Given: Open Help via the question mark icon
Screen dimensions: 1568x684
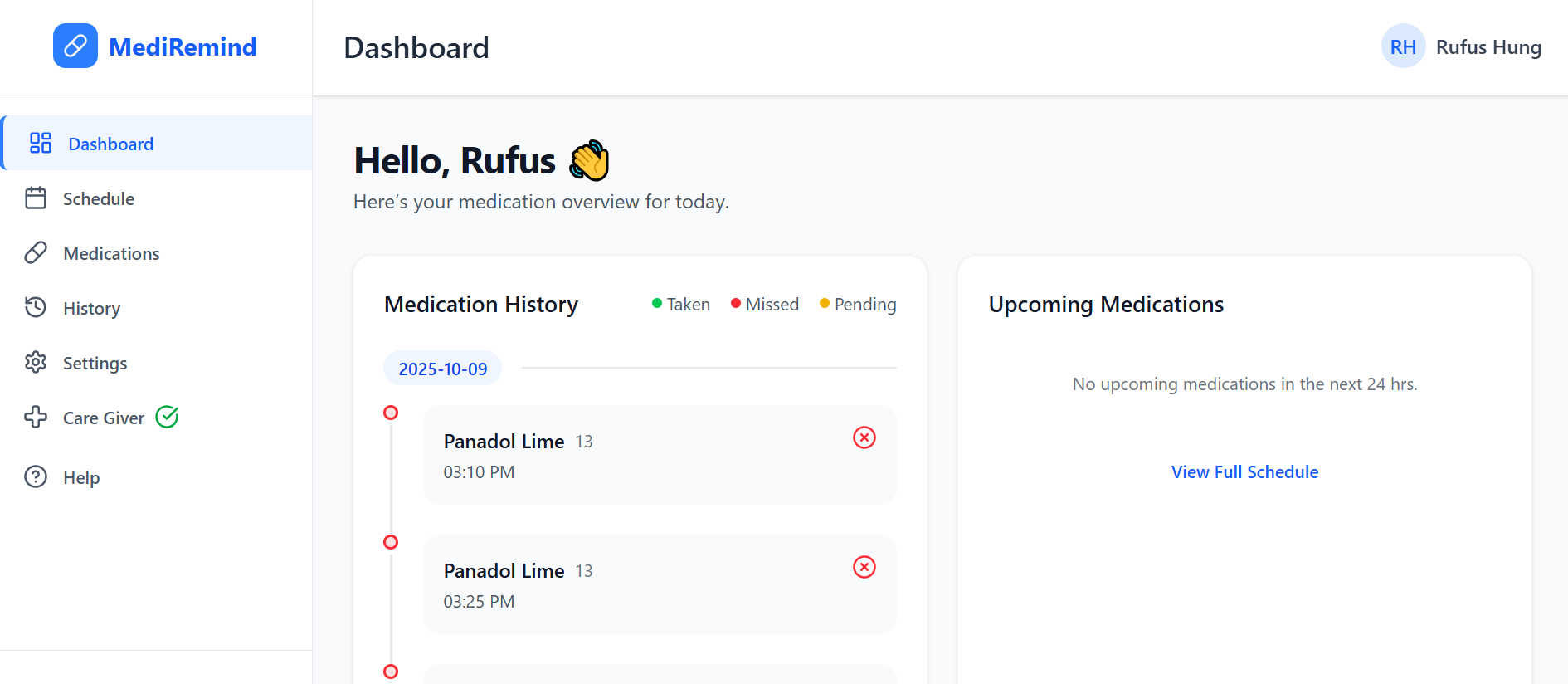Looking at the screenshot, I should (x=37, y=476).
